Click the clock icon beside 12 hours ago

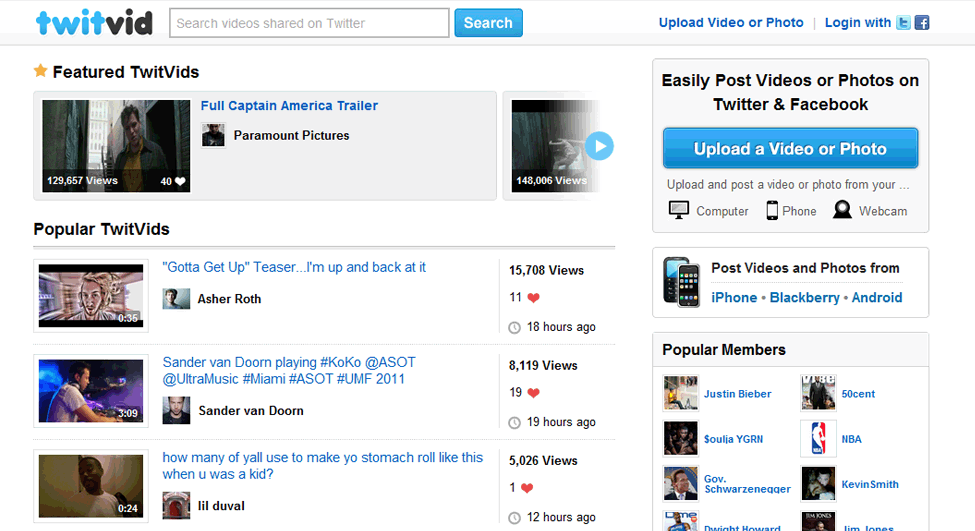(514, 518)
